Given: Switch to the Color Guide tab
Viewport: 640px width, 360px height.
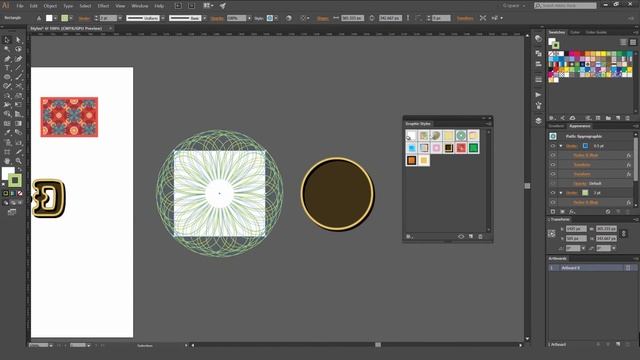Looking at the screenshot, I should click(596, 32).
